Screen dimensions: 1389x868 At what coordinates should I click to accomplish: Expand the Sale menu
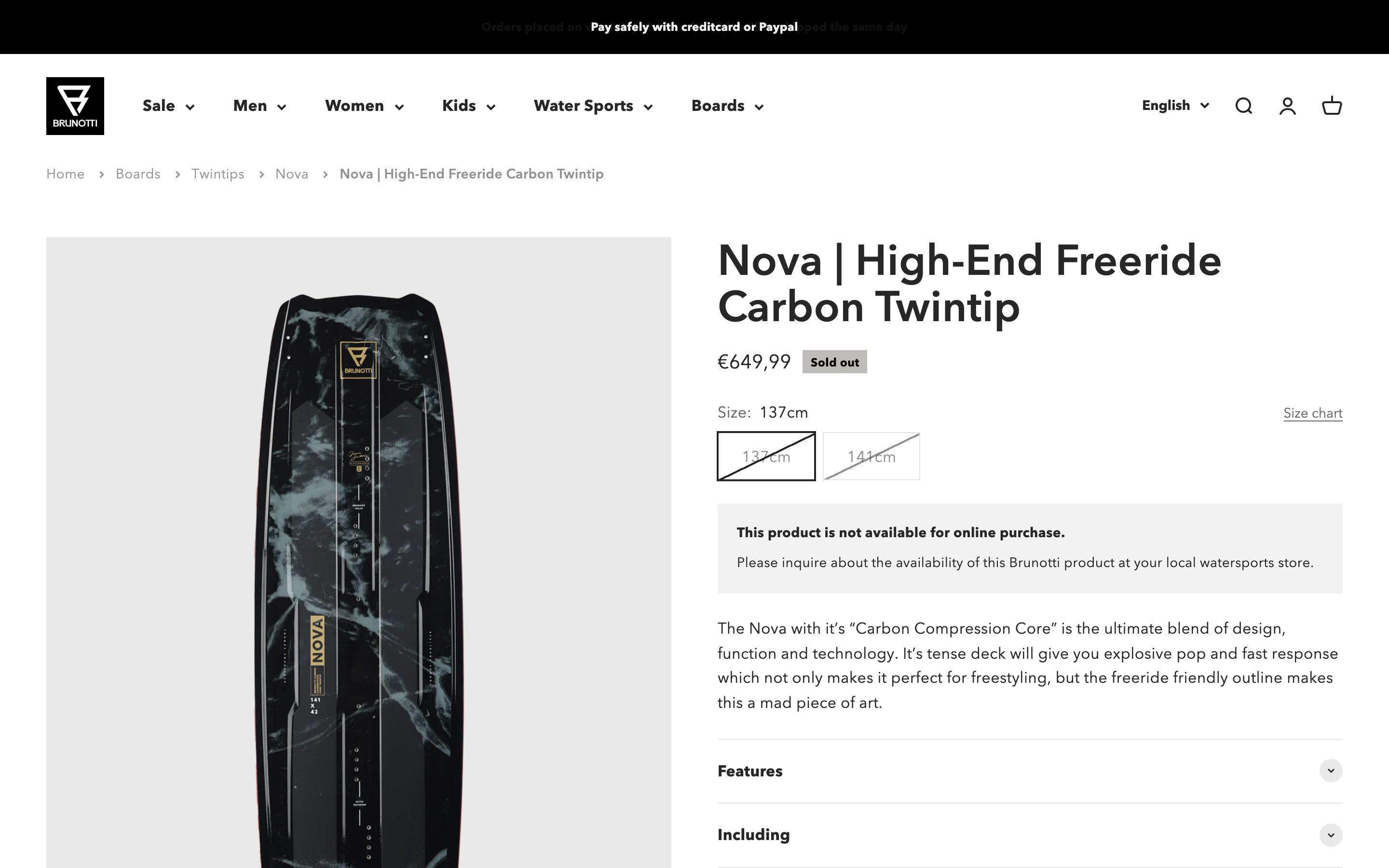click(168, 106)
